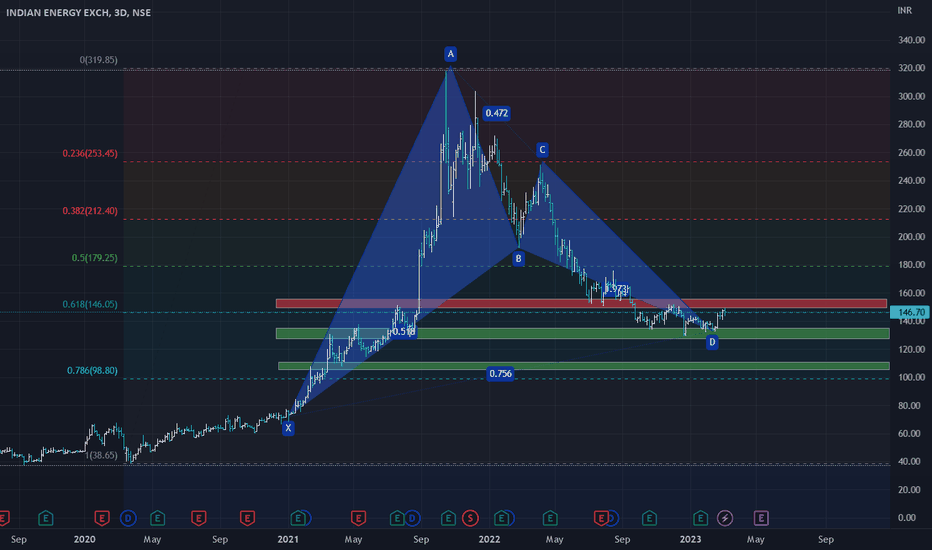
Task: Select pattern point B label
Action: (x=518, y=259)
